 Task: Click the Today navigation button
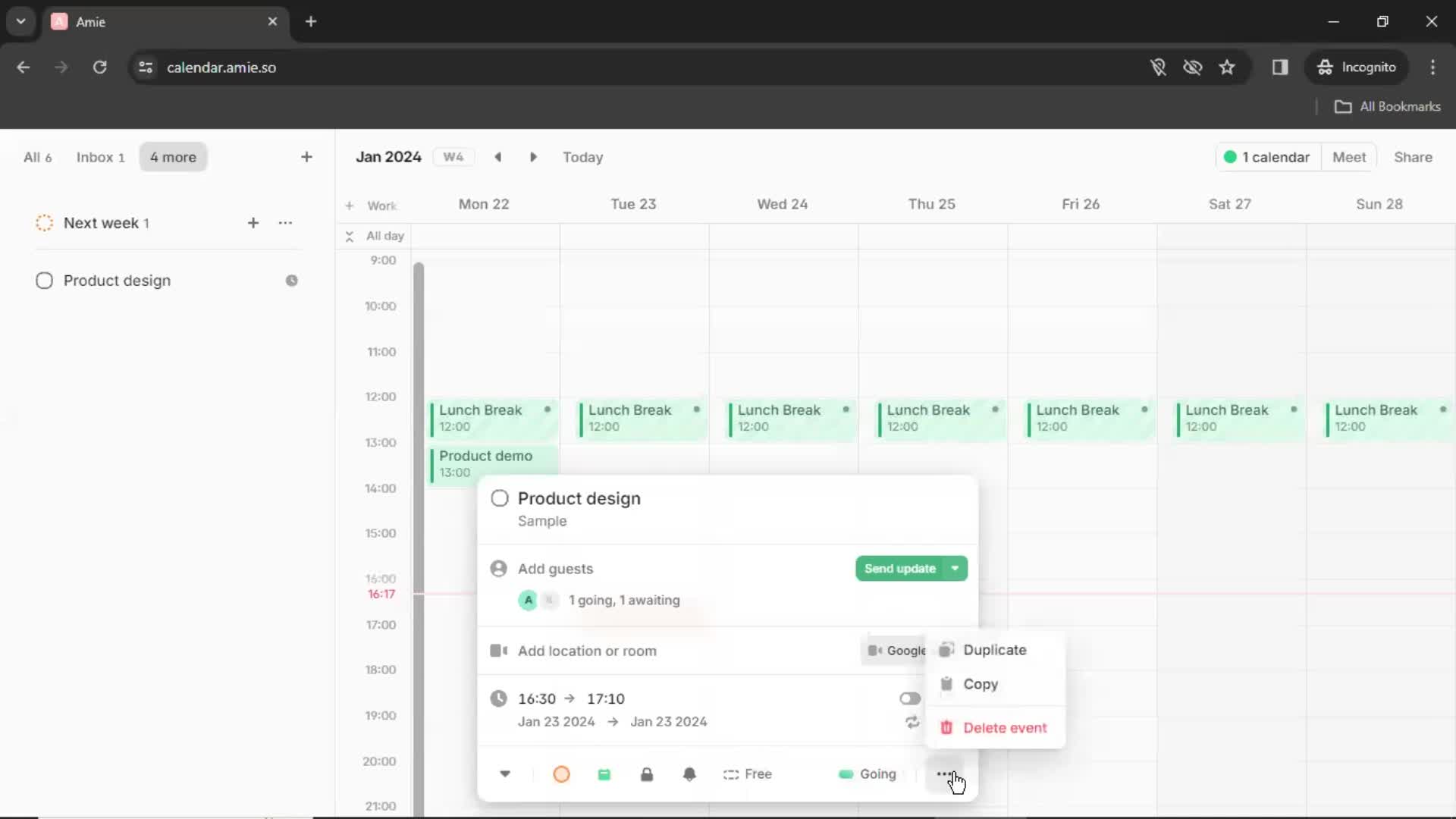[582, 157]
